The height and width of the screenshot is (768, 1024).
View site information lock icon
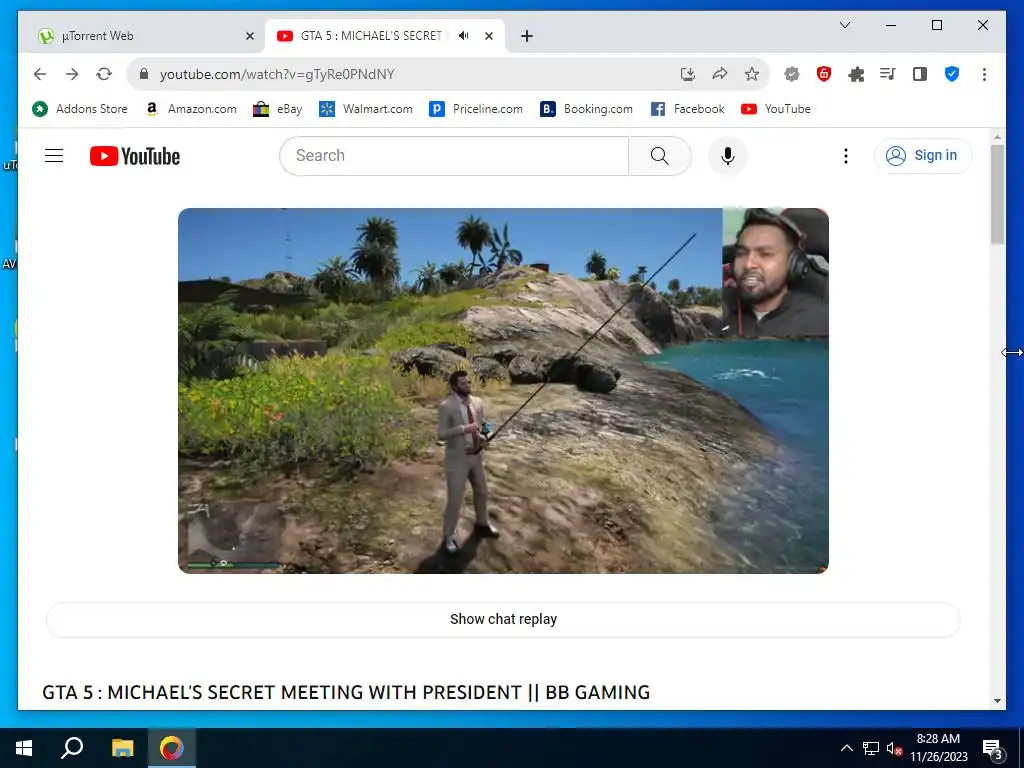pyautogui.click(x=144, y=74)
